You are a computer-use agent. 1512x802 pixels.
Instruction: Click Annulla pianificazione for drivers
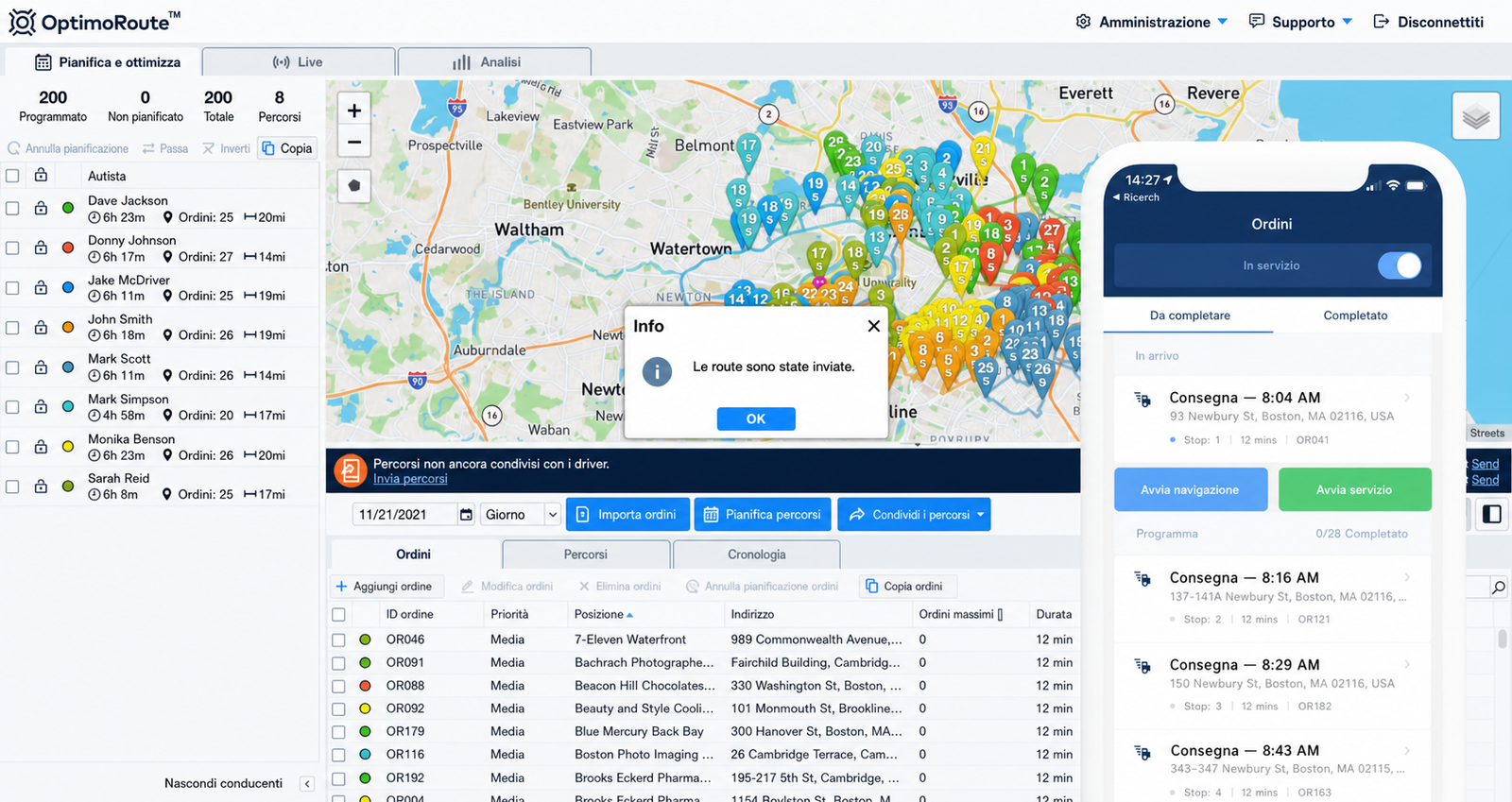pos(68,148)
